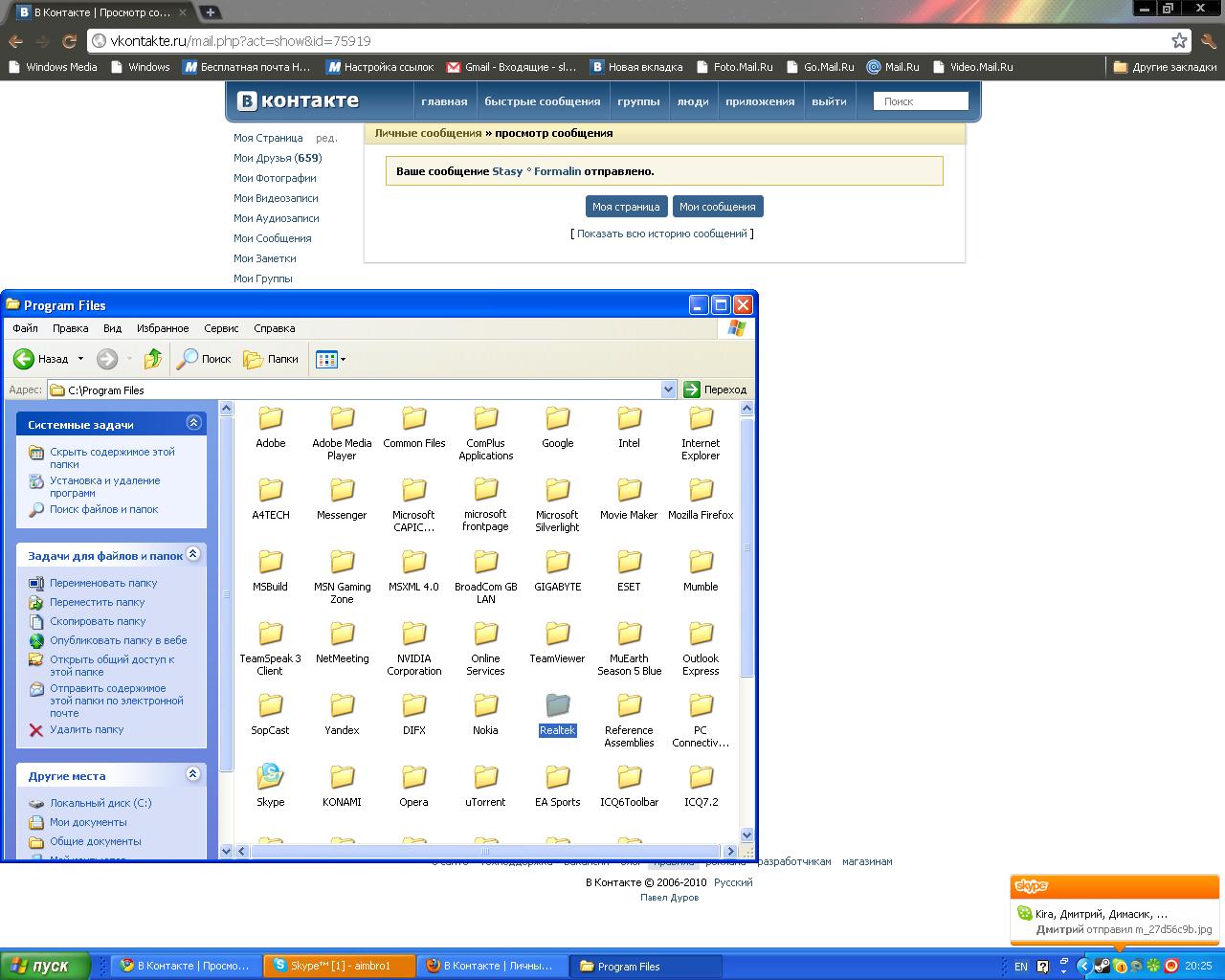This screenshot has height=980, width=1225.
Task: Open the Adobe Media Player folder
Action: pos(342,433)
